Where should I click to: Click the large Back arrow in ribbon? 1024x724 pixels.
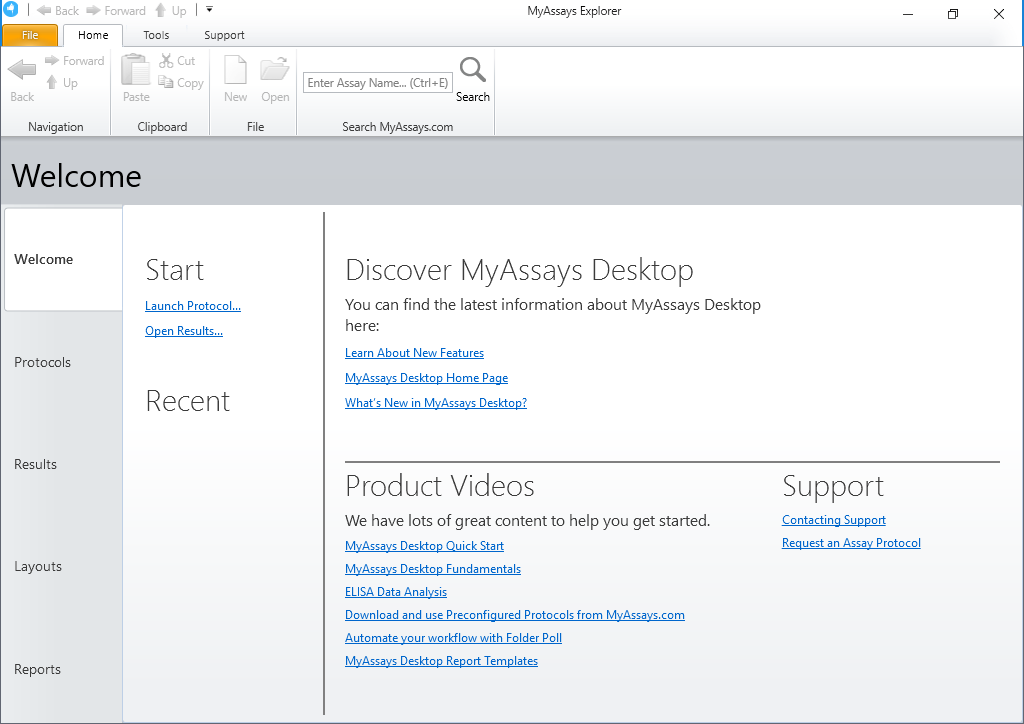click(x=22, y=71)
